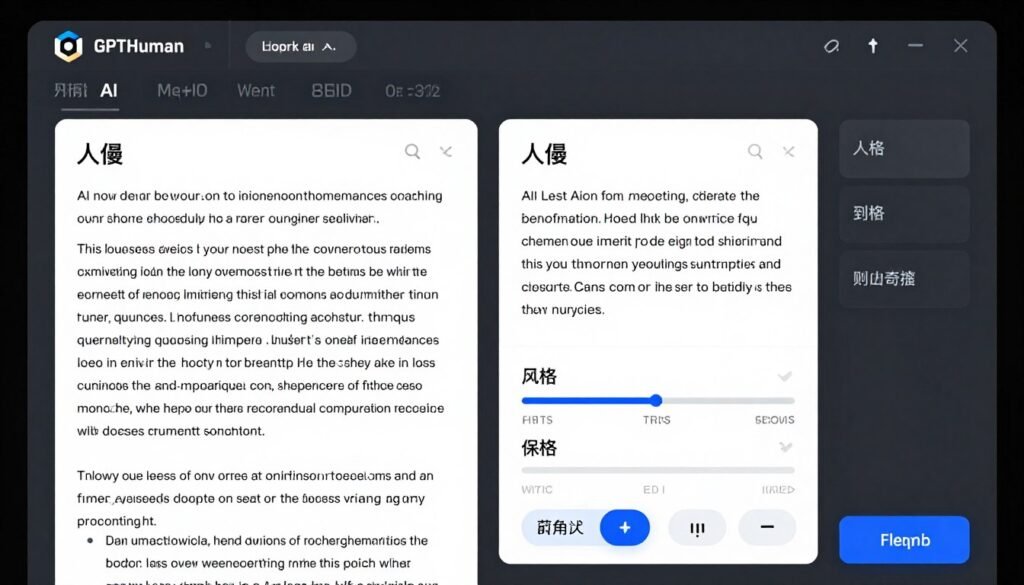
Task: Select the Went tab
Action: click(x=255, y=90)
